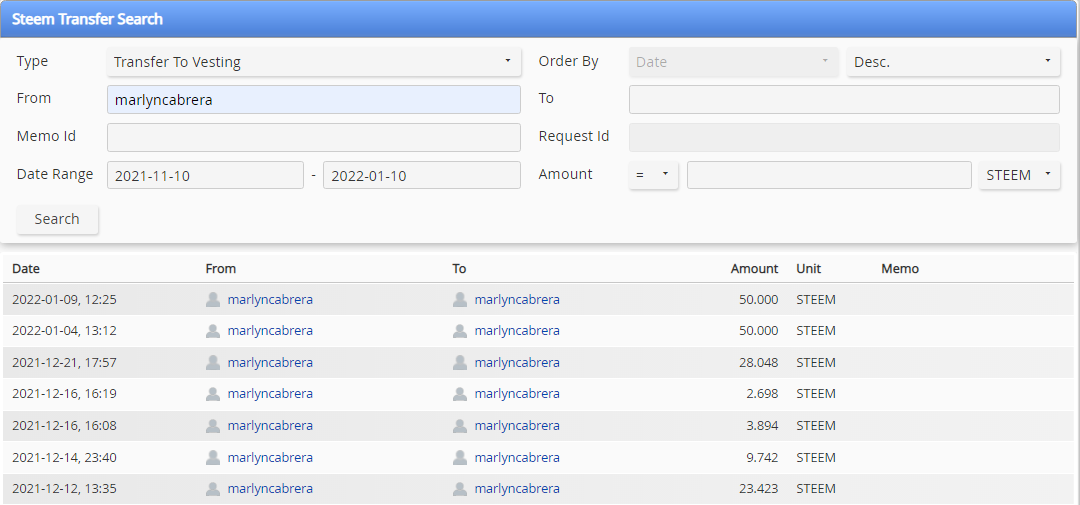Click the start date field 2021-11-10

coord(205,175)
